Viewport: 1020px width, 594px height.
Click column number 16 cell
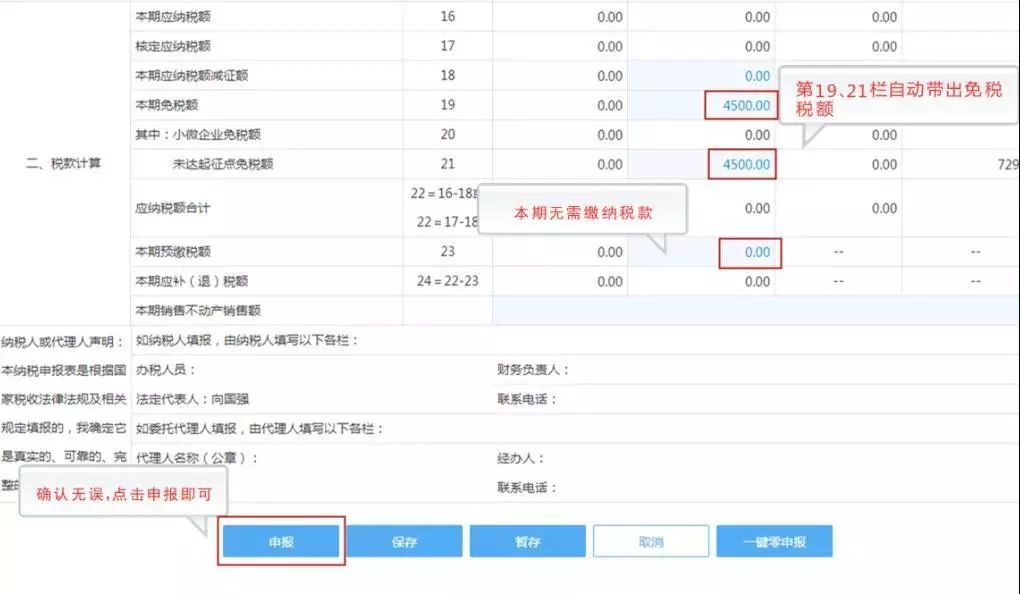point(448,16)
